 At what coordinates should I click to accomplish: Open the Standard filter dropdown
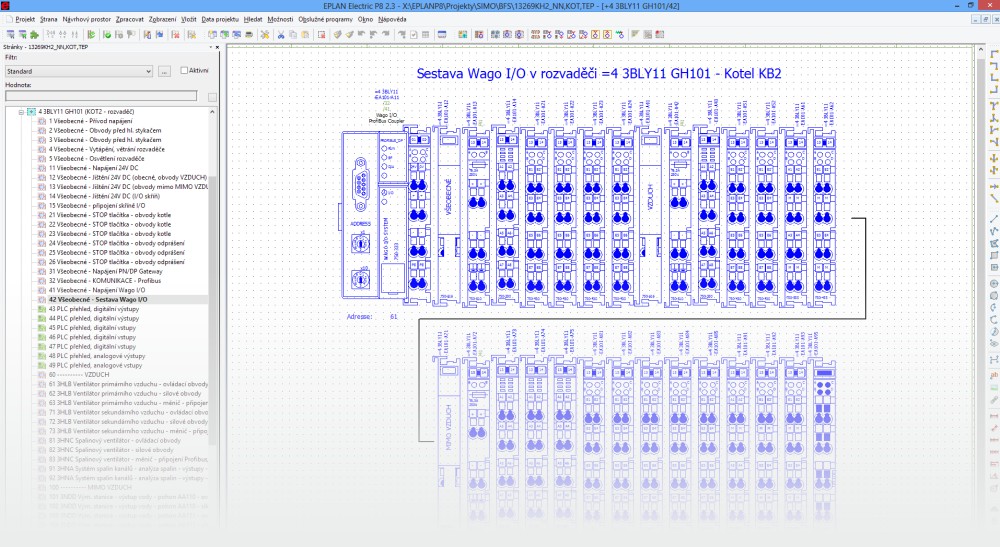pyautogui.click(x=79, y=71)
